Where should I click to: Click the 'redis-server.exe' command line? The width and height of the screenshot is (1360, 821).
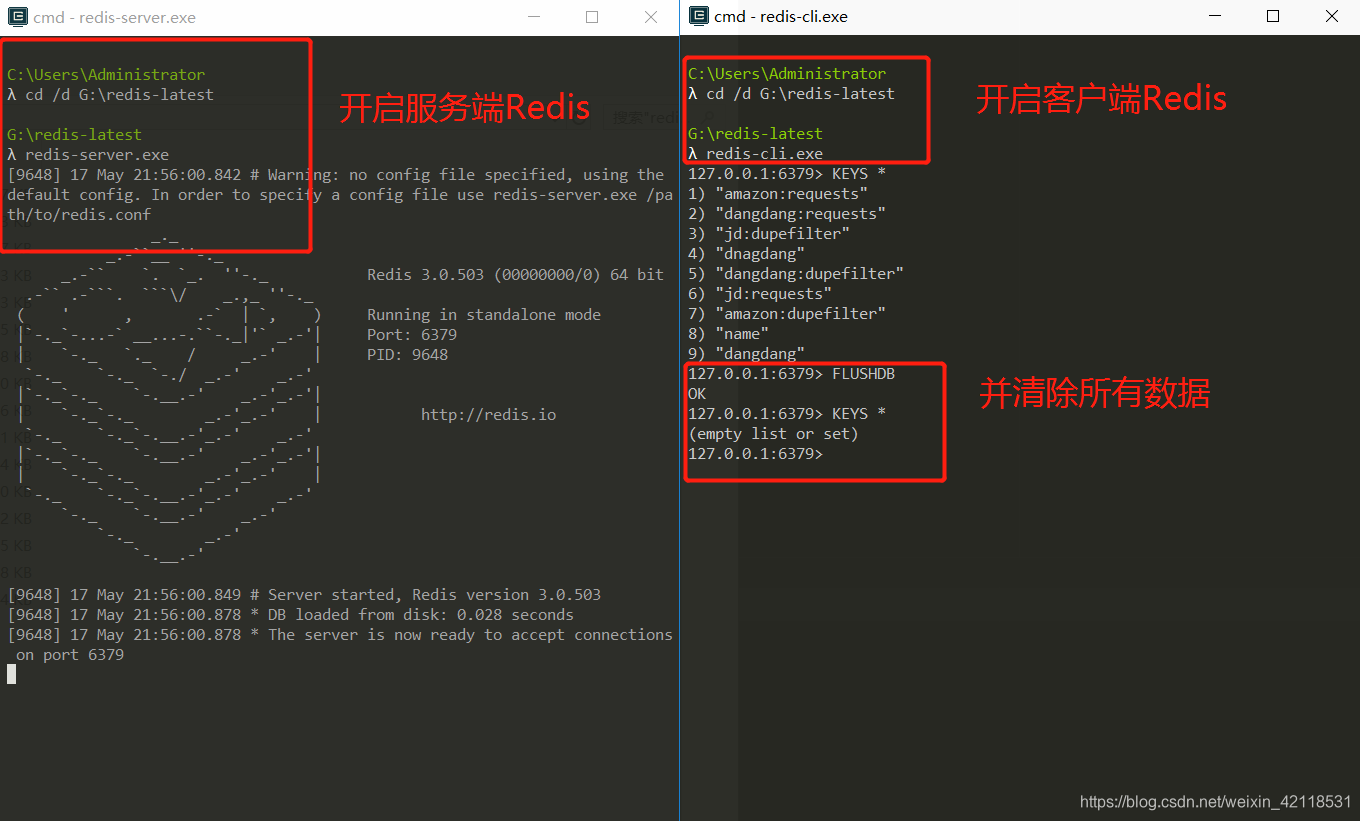pos(88,154)
